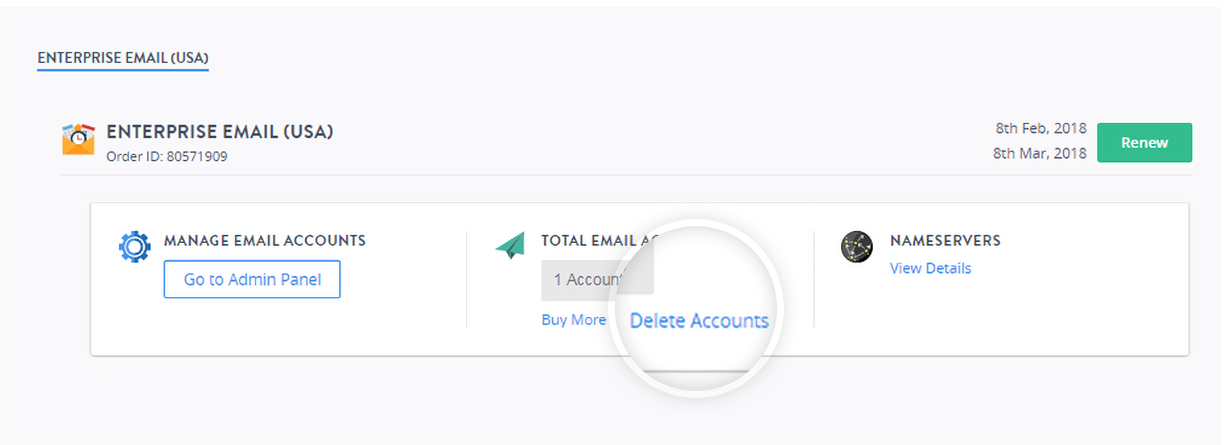Follow the Buy More link
The width and height of the screenshot is (1230, 445).
pos(574,320)
